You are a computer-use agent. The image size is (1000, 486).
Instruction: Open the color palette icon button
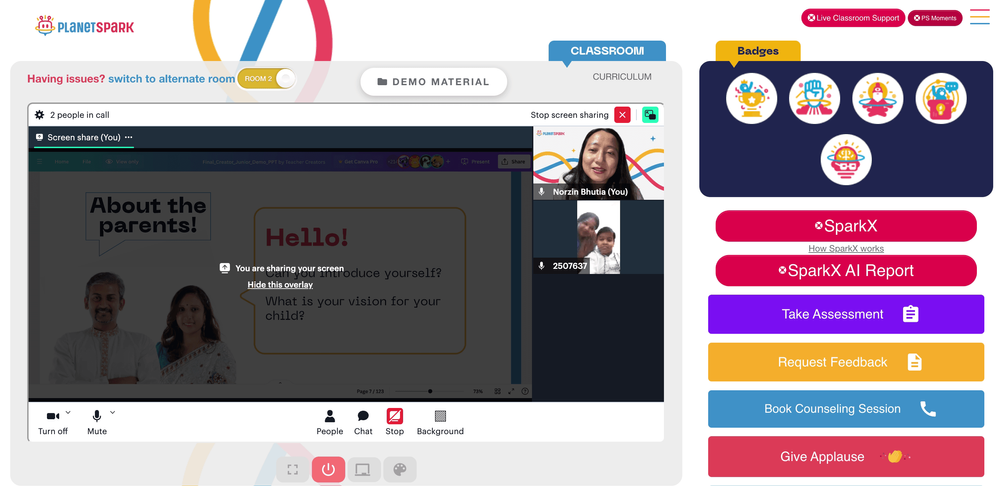pyautogui.click(x=400, y=469)
